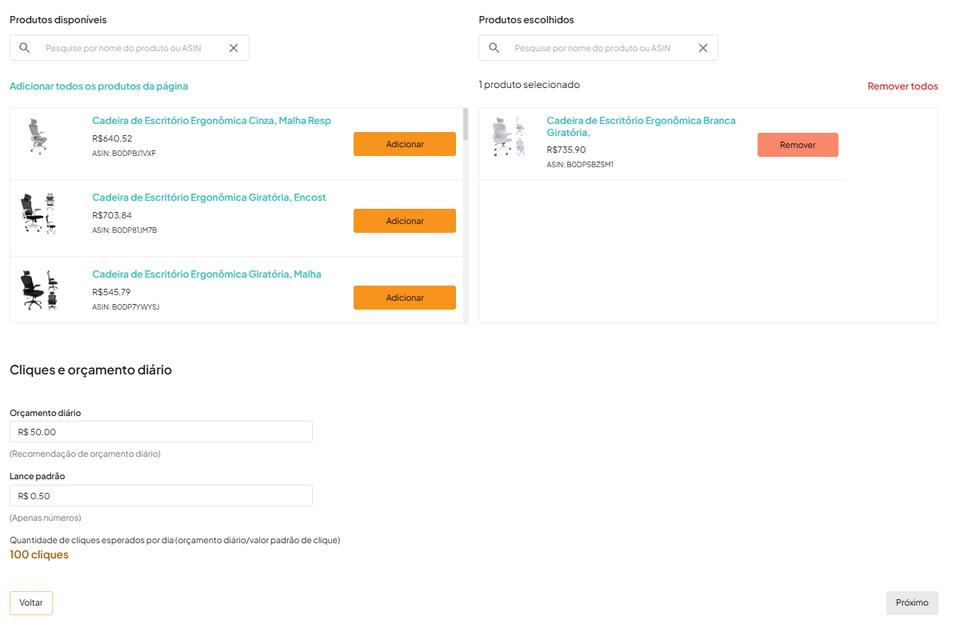This screenshot has width=964, height=640.
Task: Add the Cinza Malha Resp chair
Action: point(404,144)
